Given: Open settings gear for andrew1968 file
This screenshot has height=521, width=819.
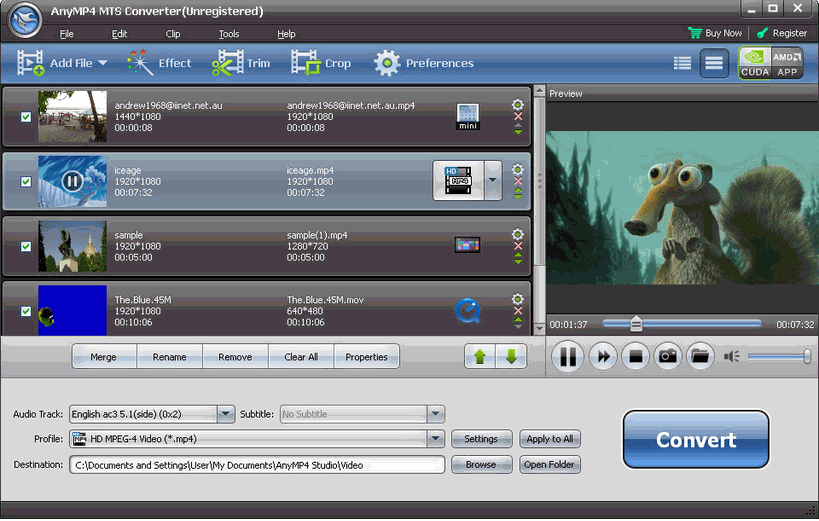Looking at the screenshot, I should (x=518, y=105).
